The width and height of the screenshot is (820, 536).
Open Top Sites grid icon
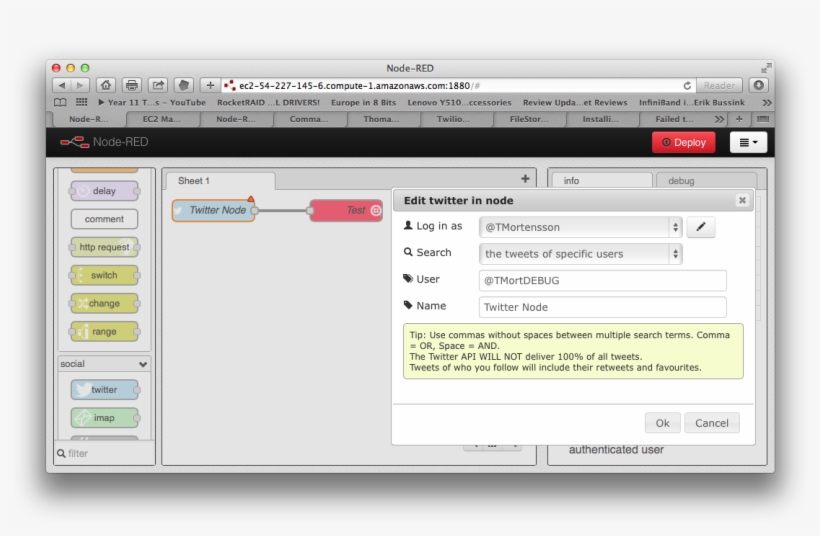coord(82,102)
